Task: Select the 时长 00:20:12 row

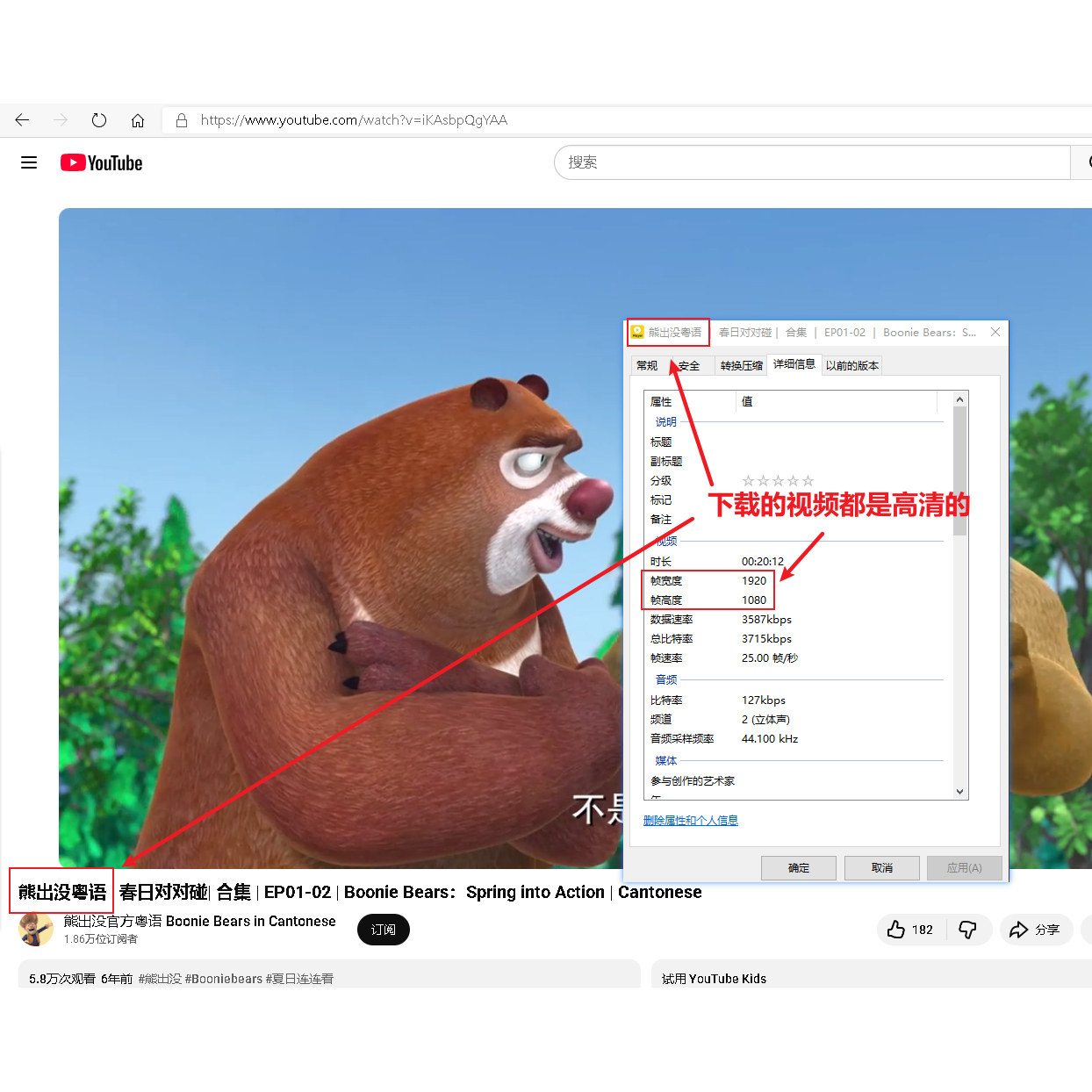Action: coord(795,561)
